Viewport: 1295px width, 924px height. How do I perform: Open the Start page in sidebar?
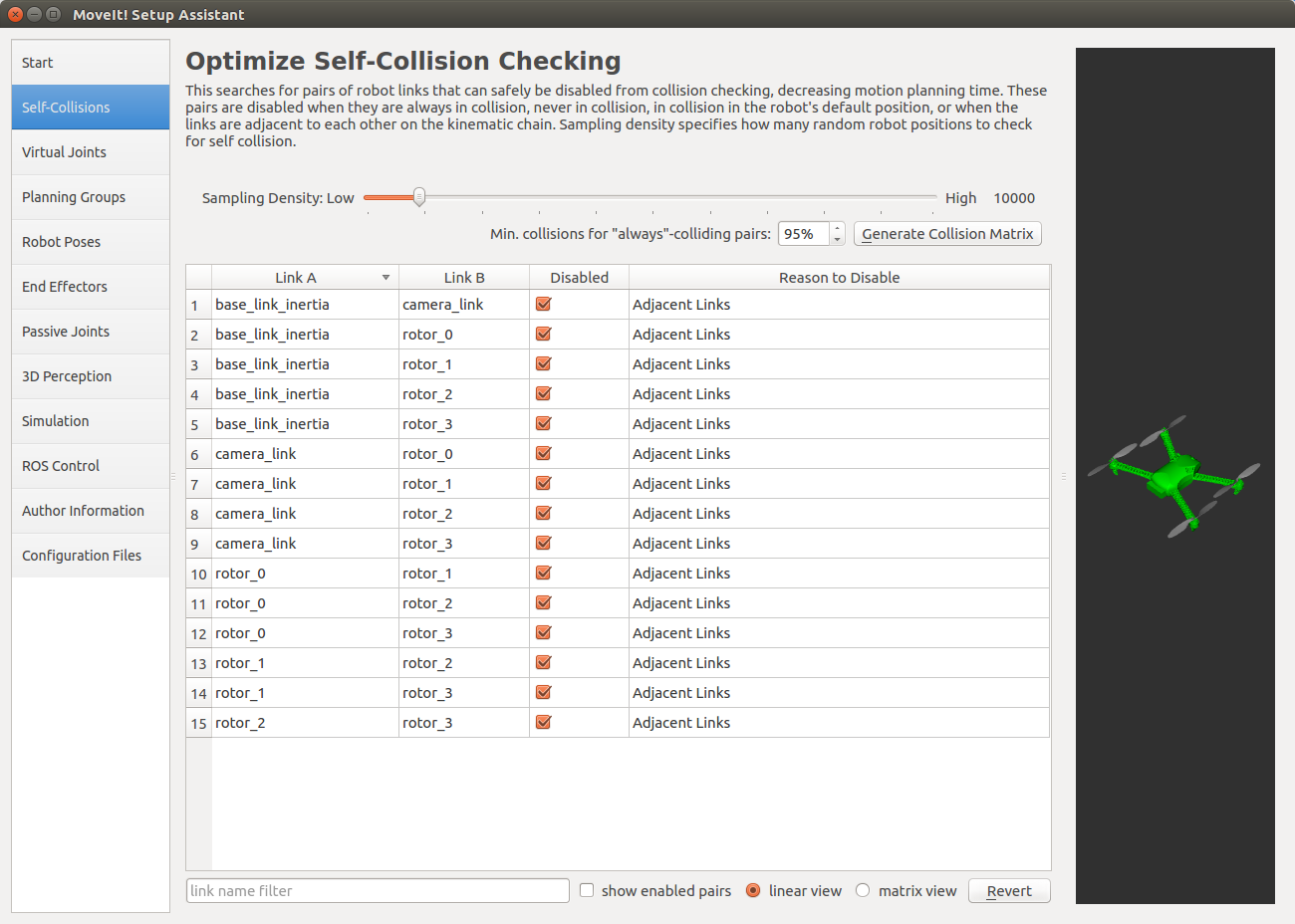click(91, 63)
